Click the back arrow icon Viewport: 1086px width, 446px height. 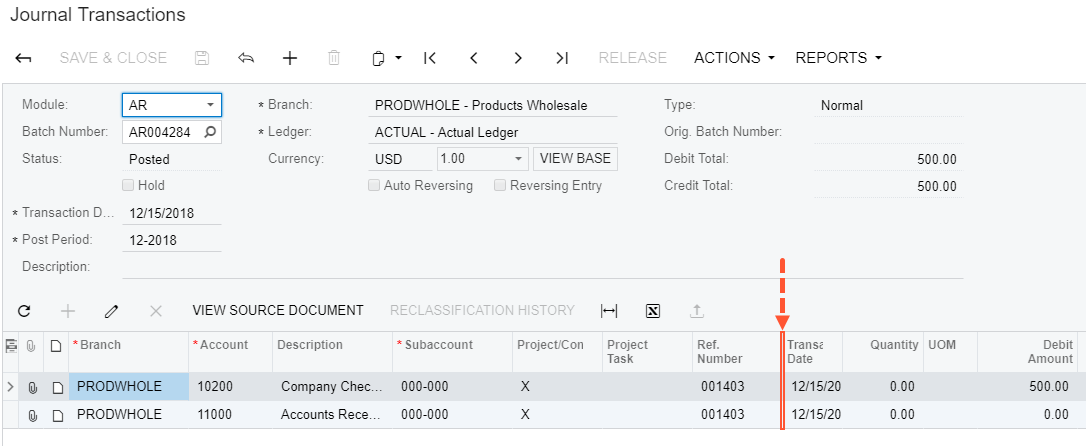coord(23,58)
